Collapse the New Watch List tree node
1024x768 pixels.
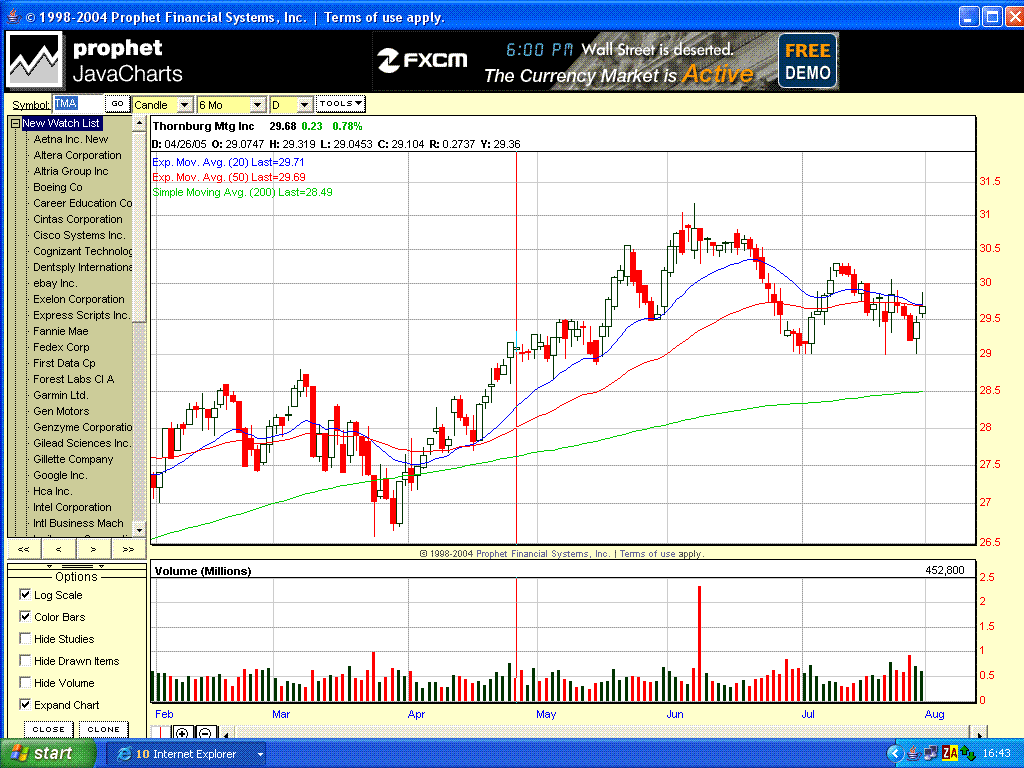[x=15, y=123]
